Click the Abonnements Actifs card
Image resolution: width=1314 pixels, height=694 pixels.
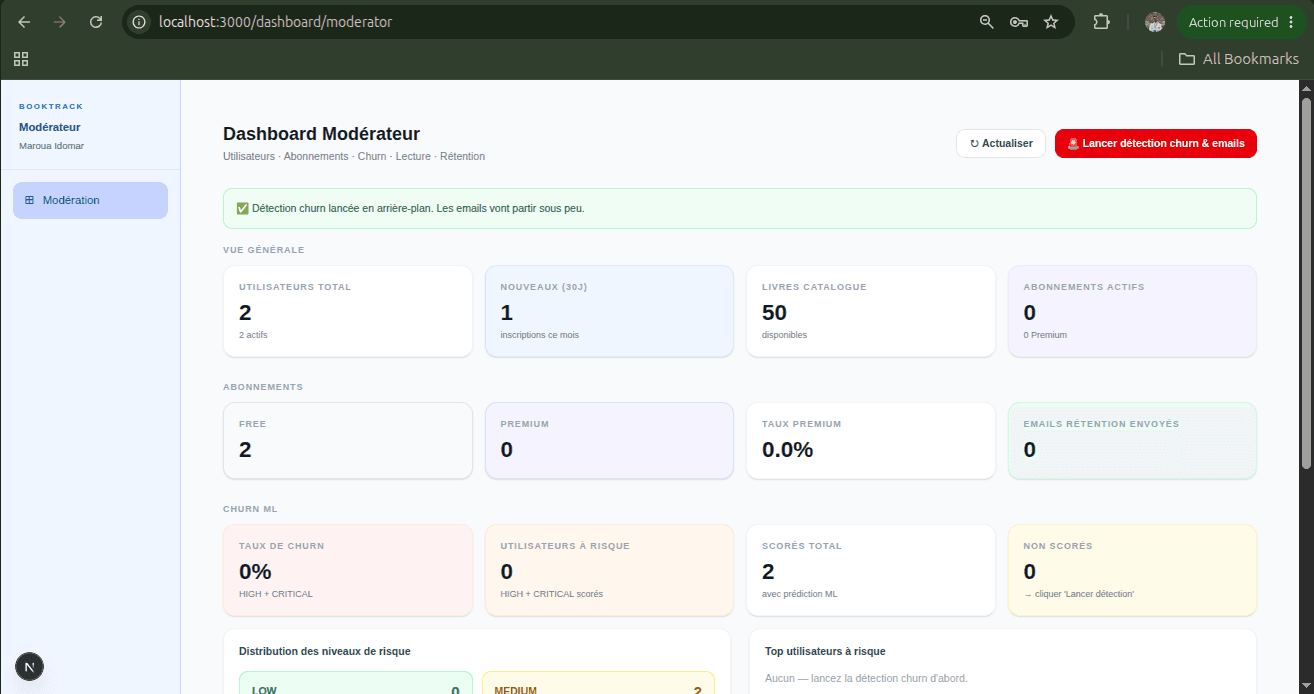(x=1132, y=311)
